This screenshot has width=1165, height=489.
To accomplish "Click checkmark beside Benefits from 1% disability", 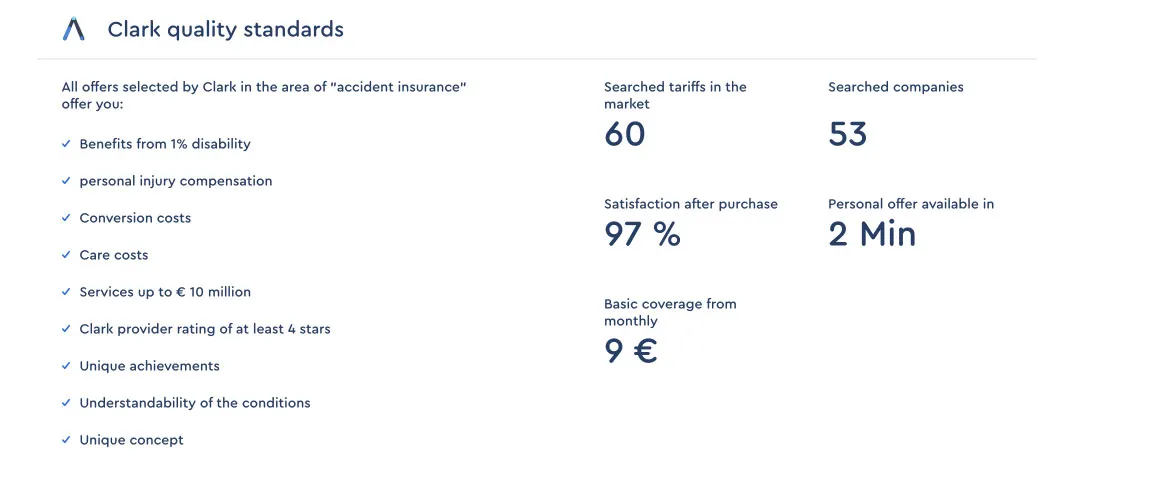I will pos(66,144).
